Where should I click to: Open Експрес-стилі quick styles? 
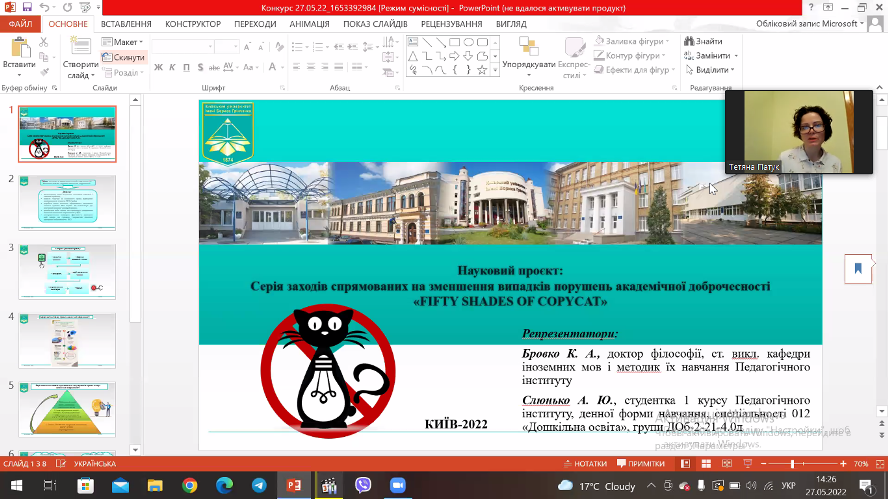pyautogui.click(x=574, y=58)
